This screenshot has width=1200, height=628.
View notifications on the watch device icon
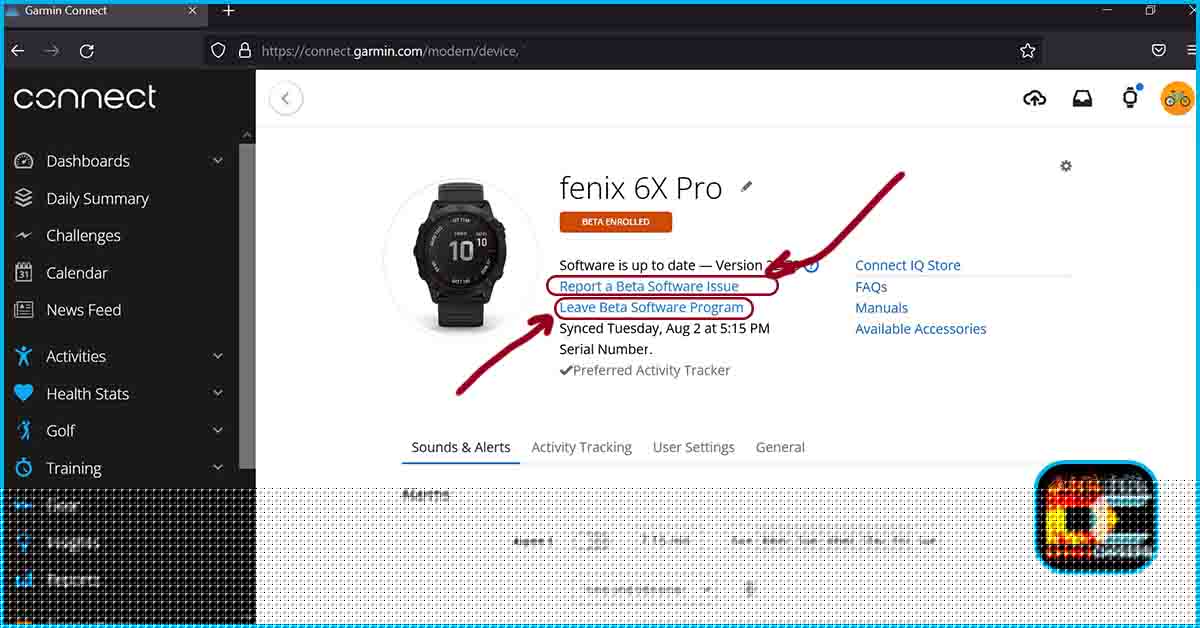pos(1129,97)
